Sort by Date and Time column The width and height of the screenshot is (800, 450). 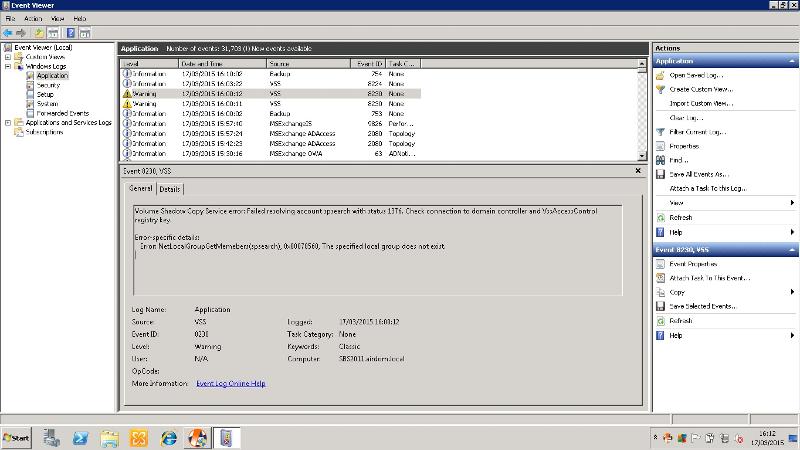point(222,64)
